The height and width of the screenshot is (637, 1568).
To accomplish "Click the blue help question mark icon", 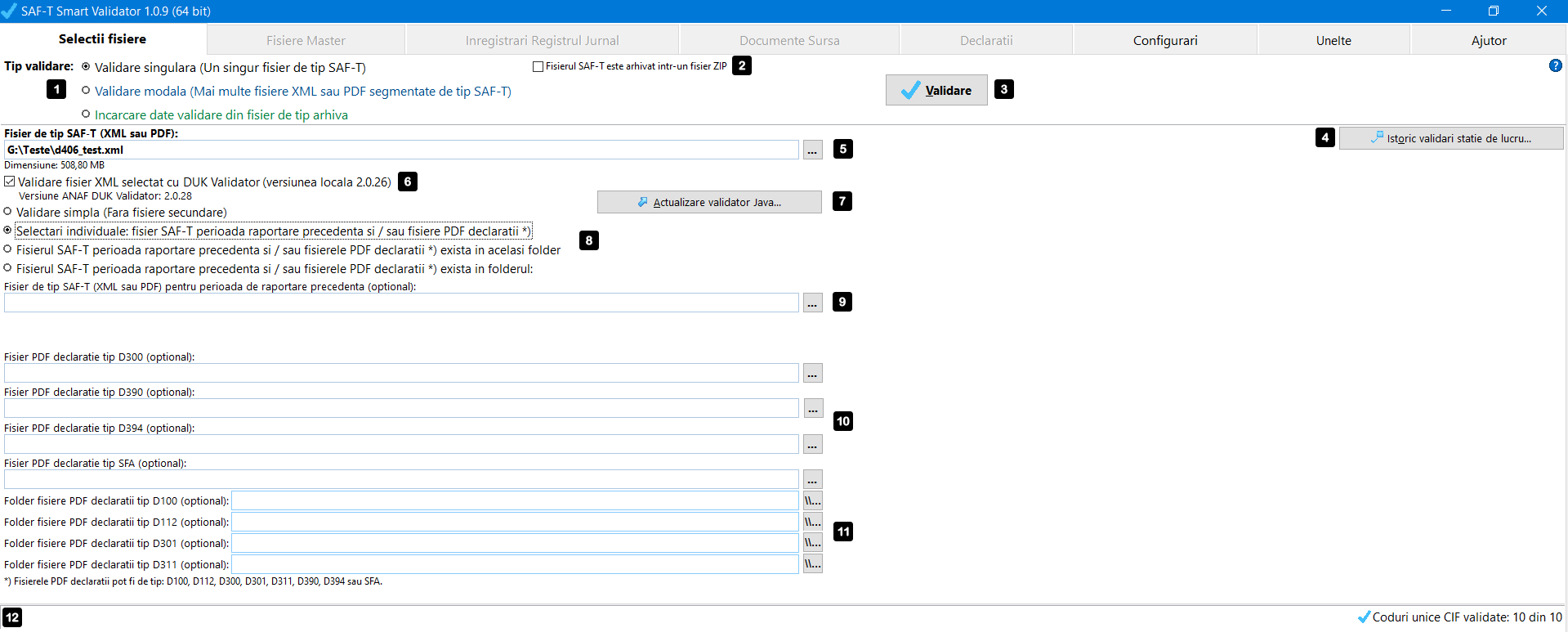I will tap(1555, 65).
